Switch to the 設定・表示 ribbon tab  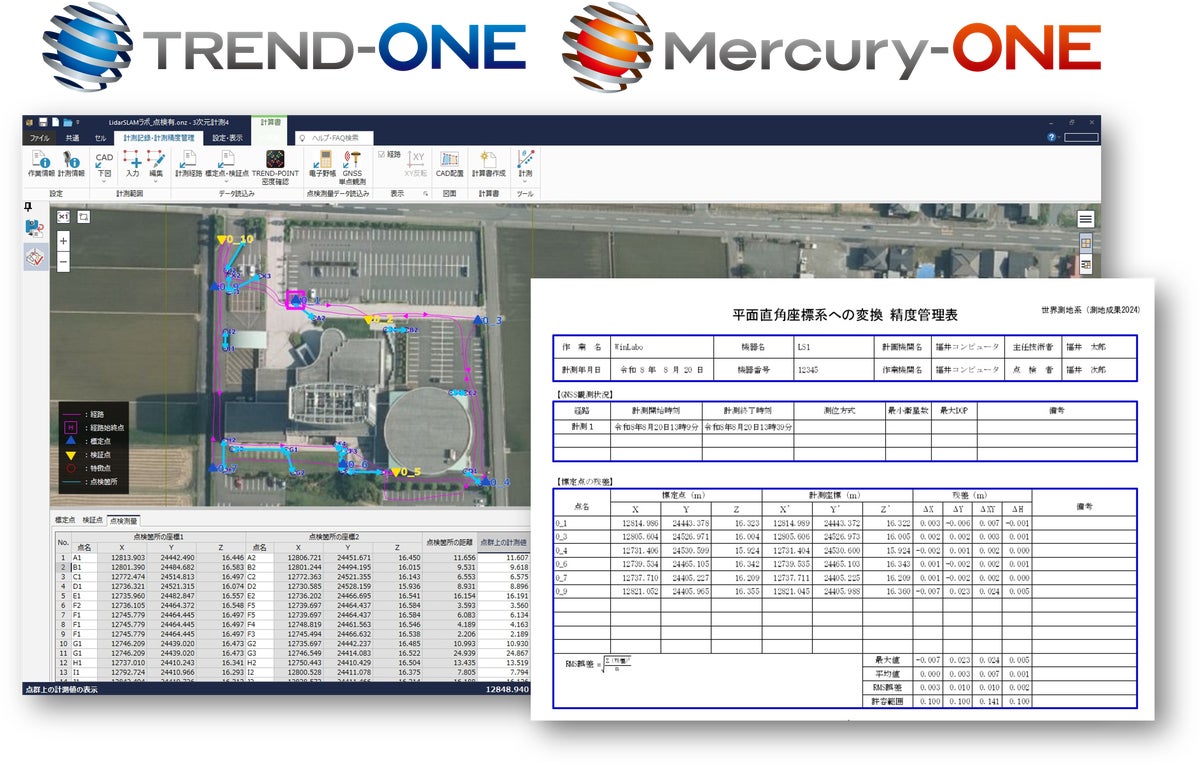227,138
